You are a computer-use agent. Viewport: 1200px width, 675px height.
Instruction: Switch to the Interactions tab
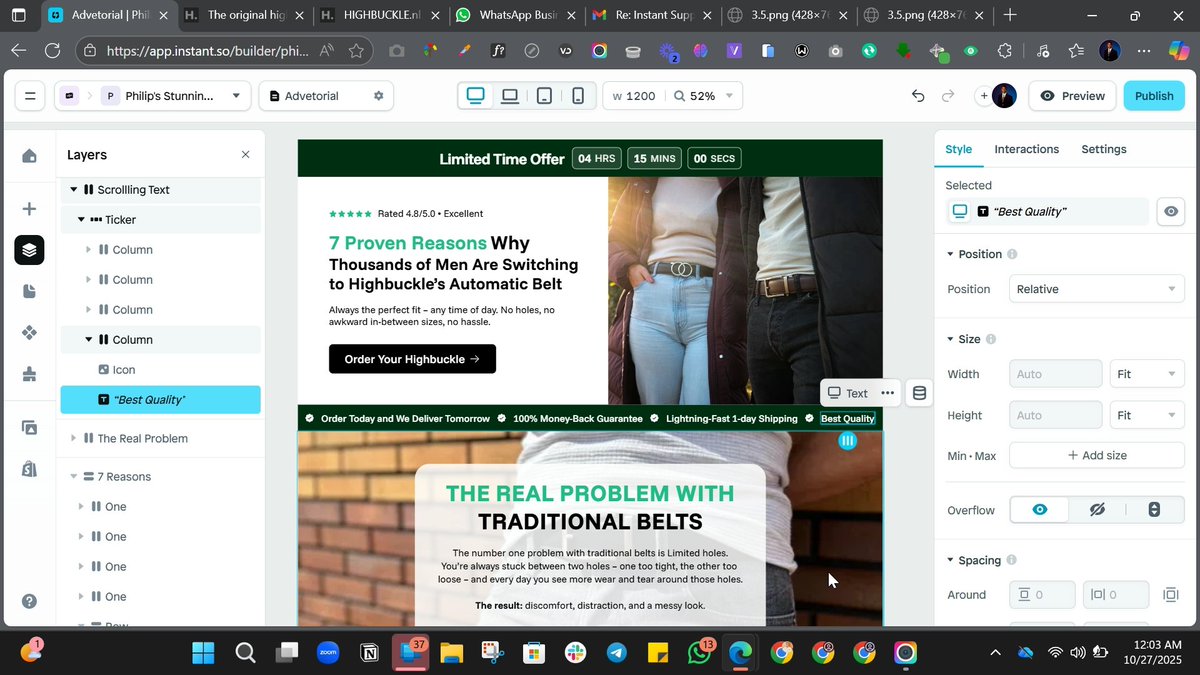1026,149
